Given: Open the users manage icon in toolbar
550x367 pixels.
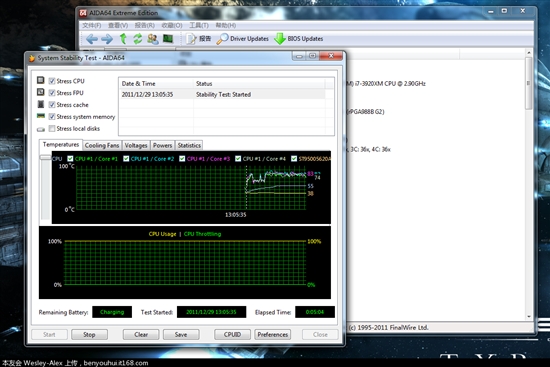Looking at the screenshot, I should tap(153, 39).
